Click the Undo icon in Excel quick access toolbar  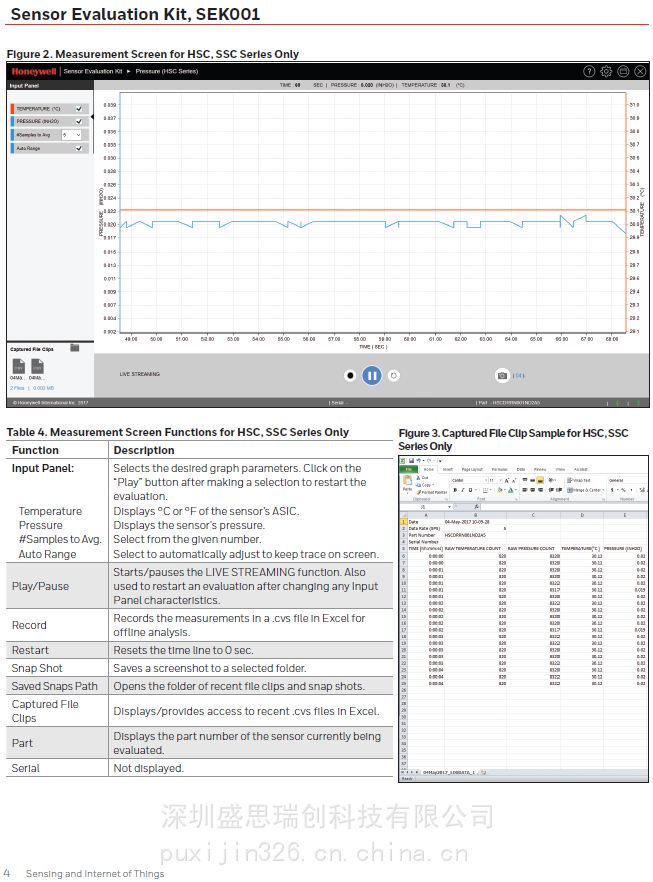(418, 460)
